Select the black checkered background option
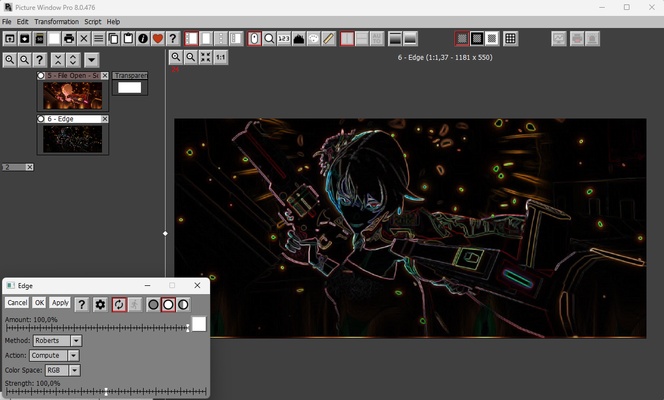 coord(477,39)
